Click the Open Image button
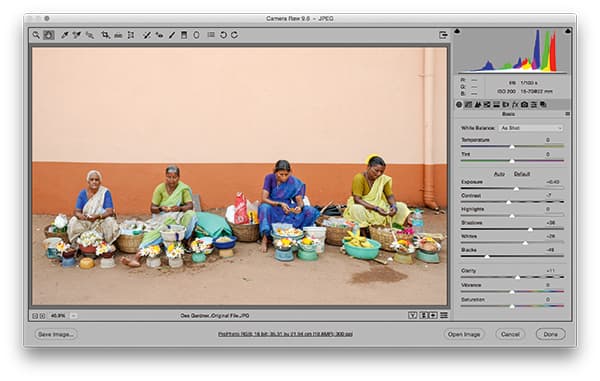The width and height of the screenshot is (600, 381). 464,334
